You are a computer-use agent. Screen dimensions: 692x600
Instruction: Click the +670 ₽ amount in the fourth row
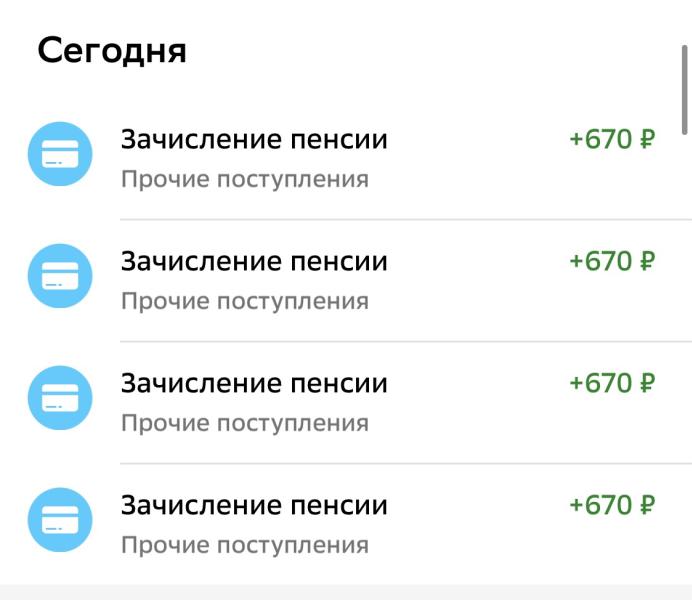(613, 505)
